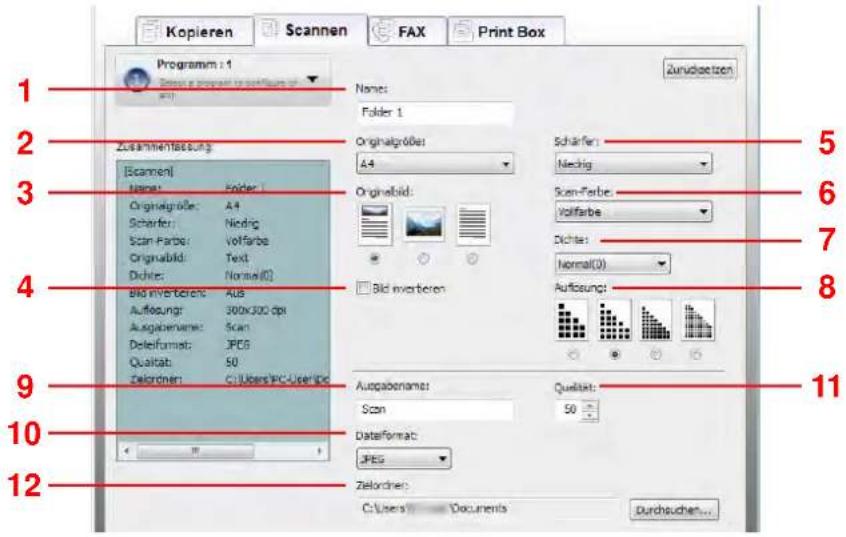
Task: Open the Dateiformat JPEG dropdown
Action: [x=404, y=459]
